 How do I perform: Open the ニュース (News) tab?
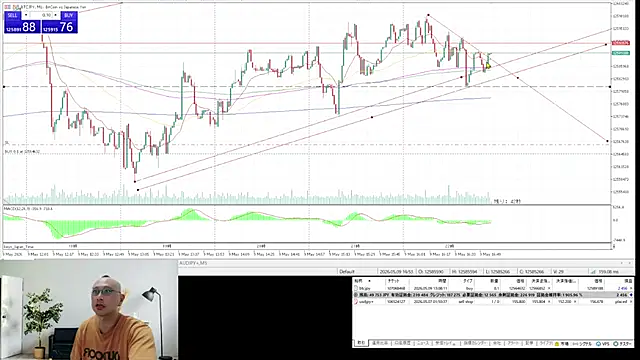422,343
